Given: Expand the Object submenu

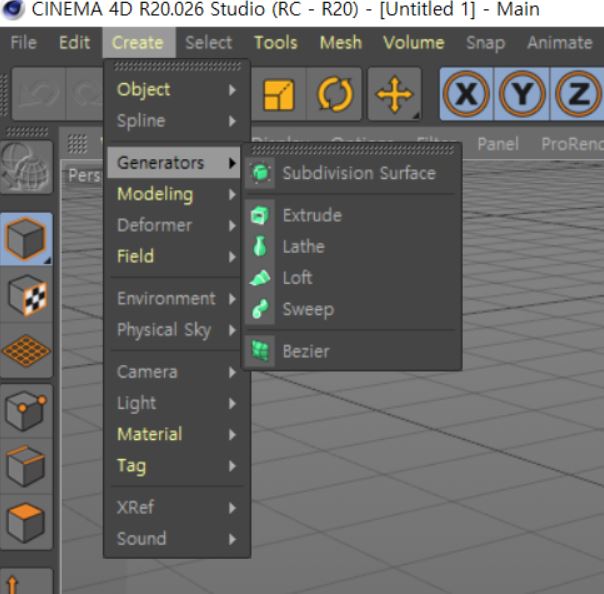Looking at the screenshot, I should click(x=177, y=90).
